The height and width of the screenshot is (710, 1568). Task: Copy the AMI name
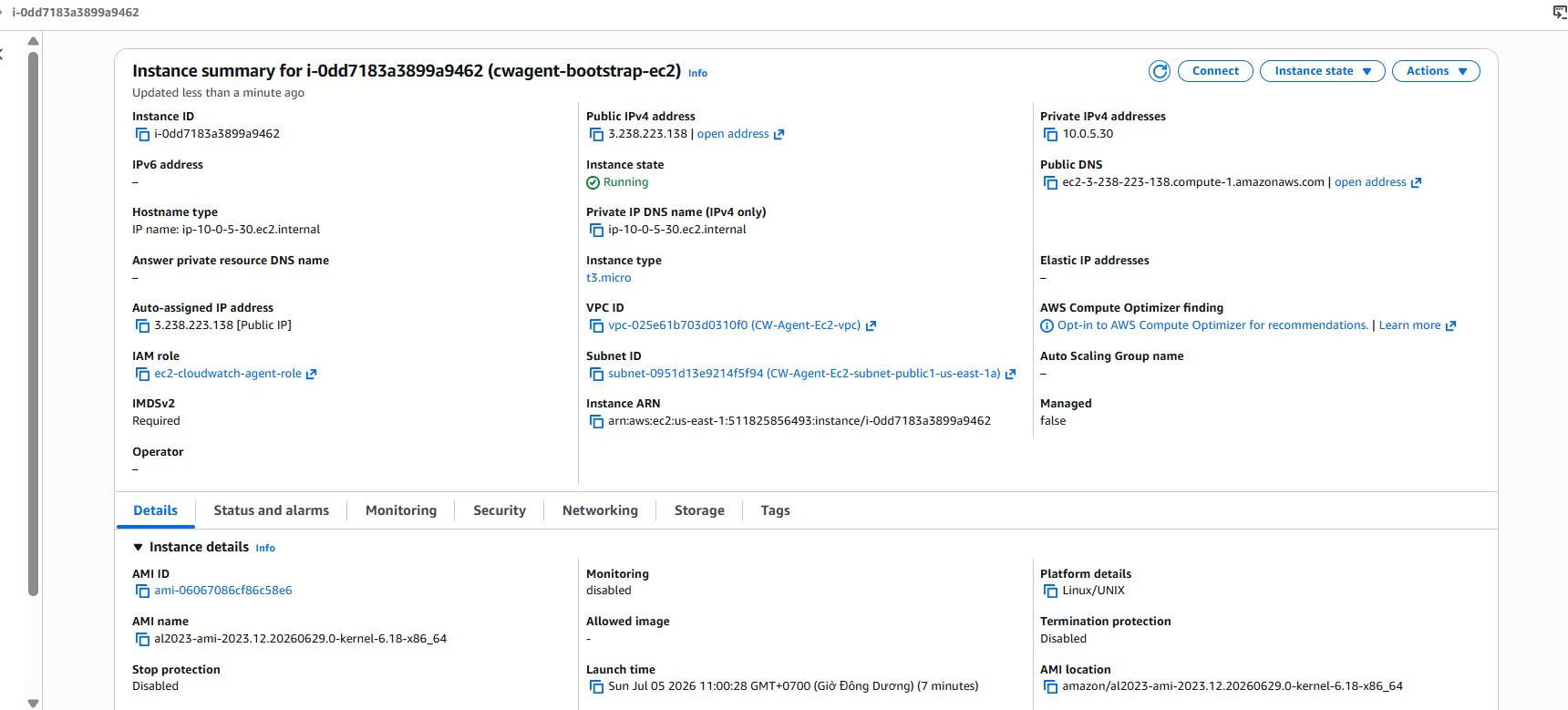pyautogui.click(x=142, y=639)
